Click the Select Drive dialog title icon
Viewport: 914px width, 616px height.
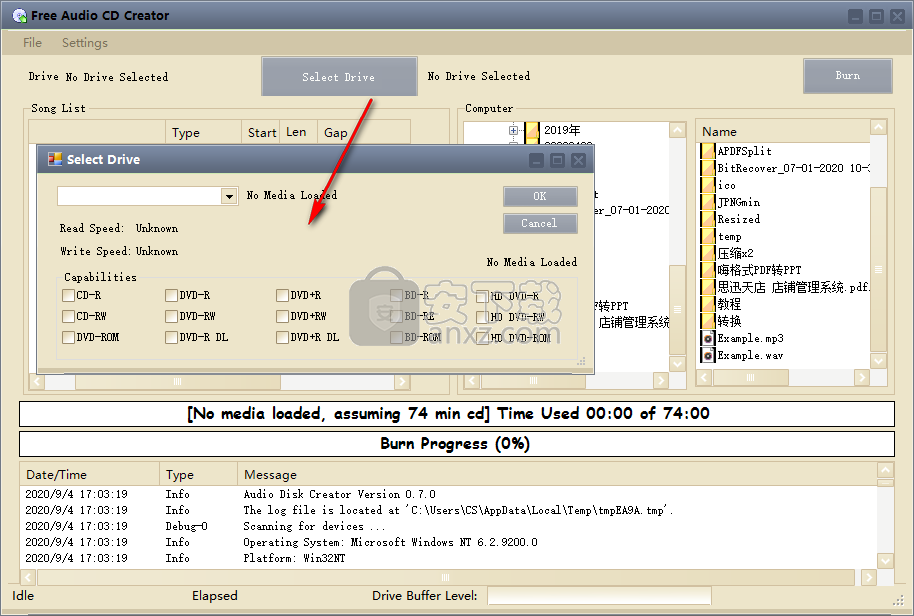click(55, 159)
